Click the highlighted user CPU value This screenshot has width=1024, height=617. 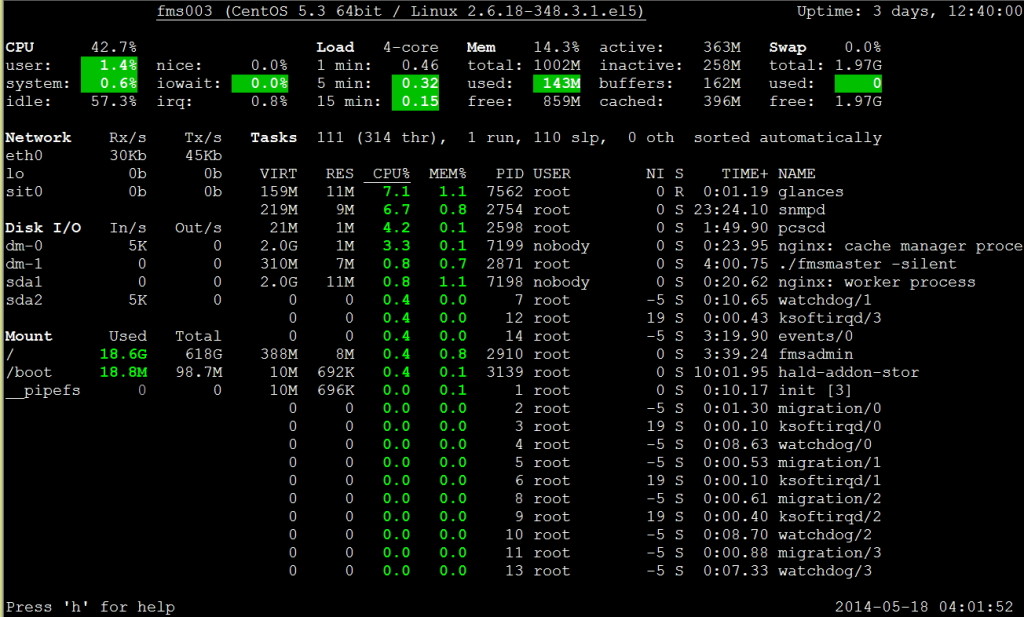click(109, 65)
